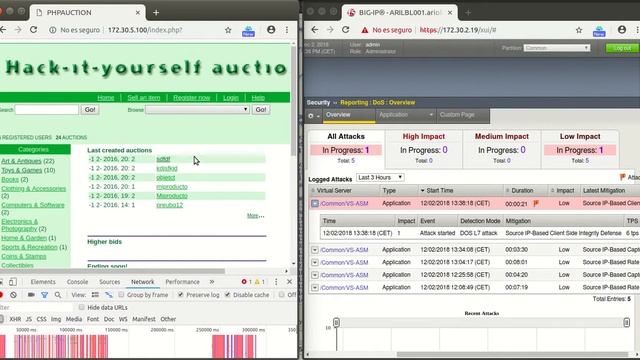Switch to large request rows view
This screenshot has height=360, width=640.
coord(95,295)
